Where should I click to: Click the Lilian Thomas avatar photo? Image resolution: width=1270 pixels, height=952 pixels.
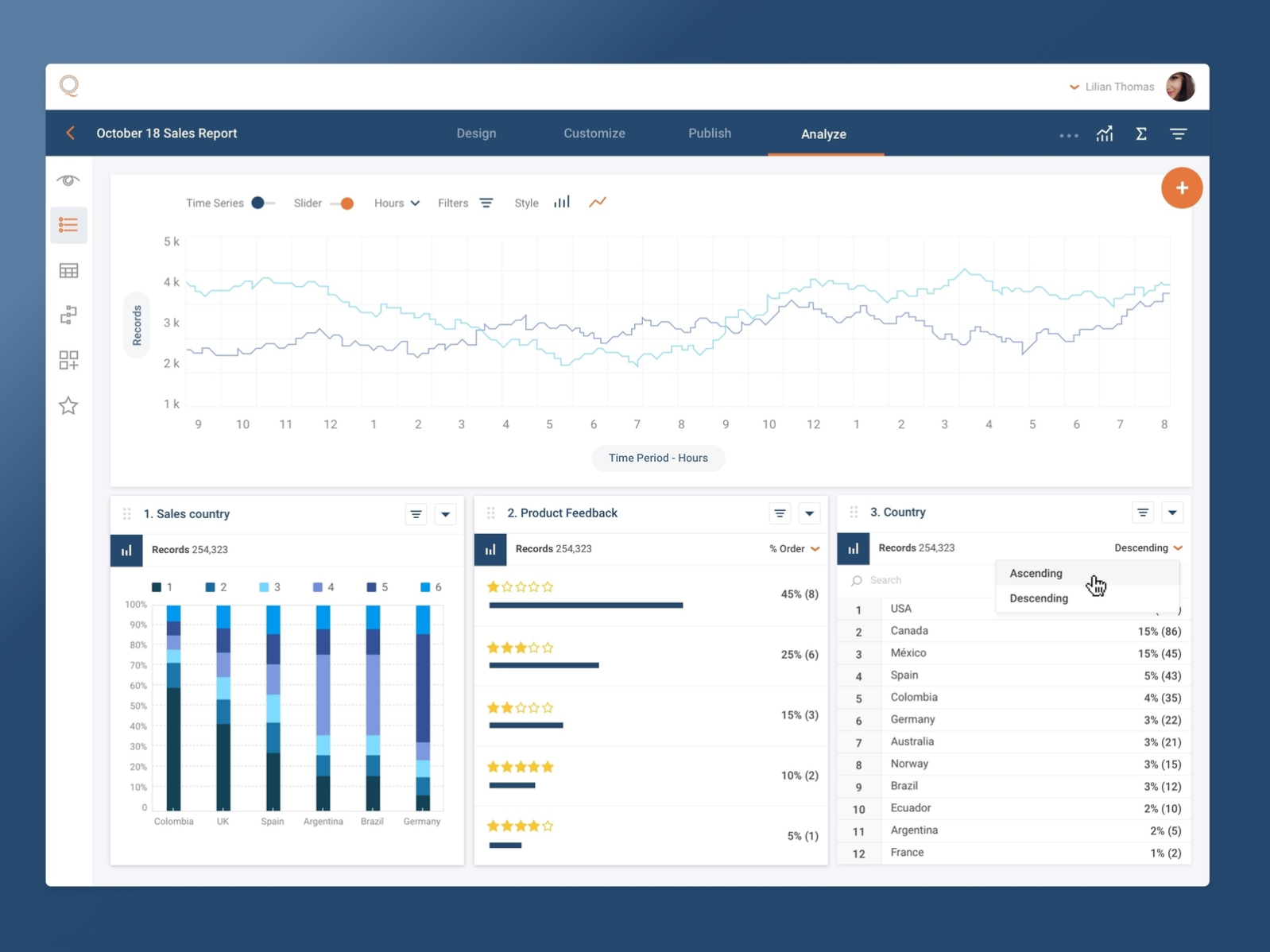click(x=1180, y=87)
